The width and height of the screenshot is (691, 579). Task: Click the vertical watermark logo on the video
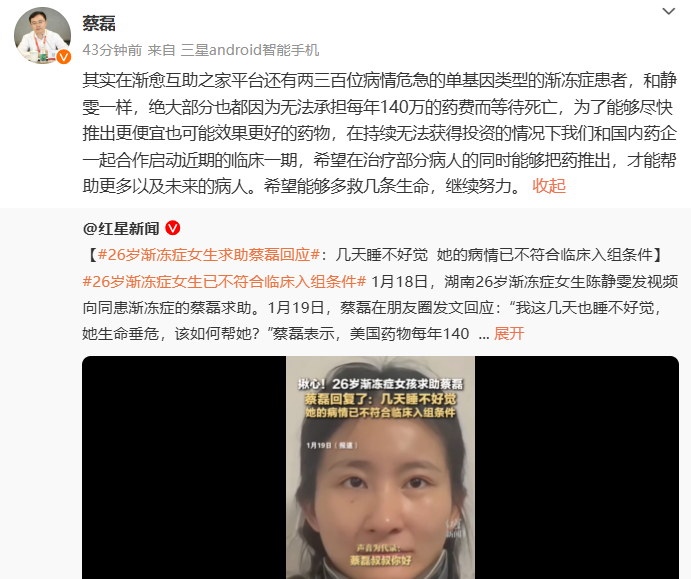coord(455,528)
